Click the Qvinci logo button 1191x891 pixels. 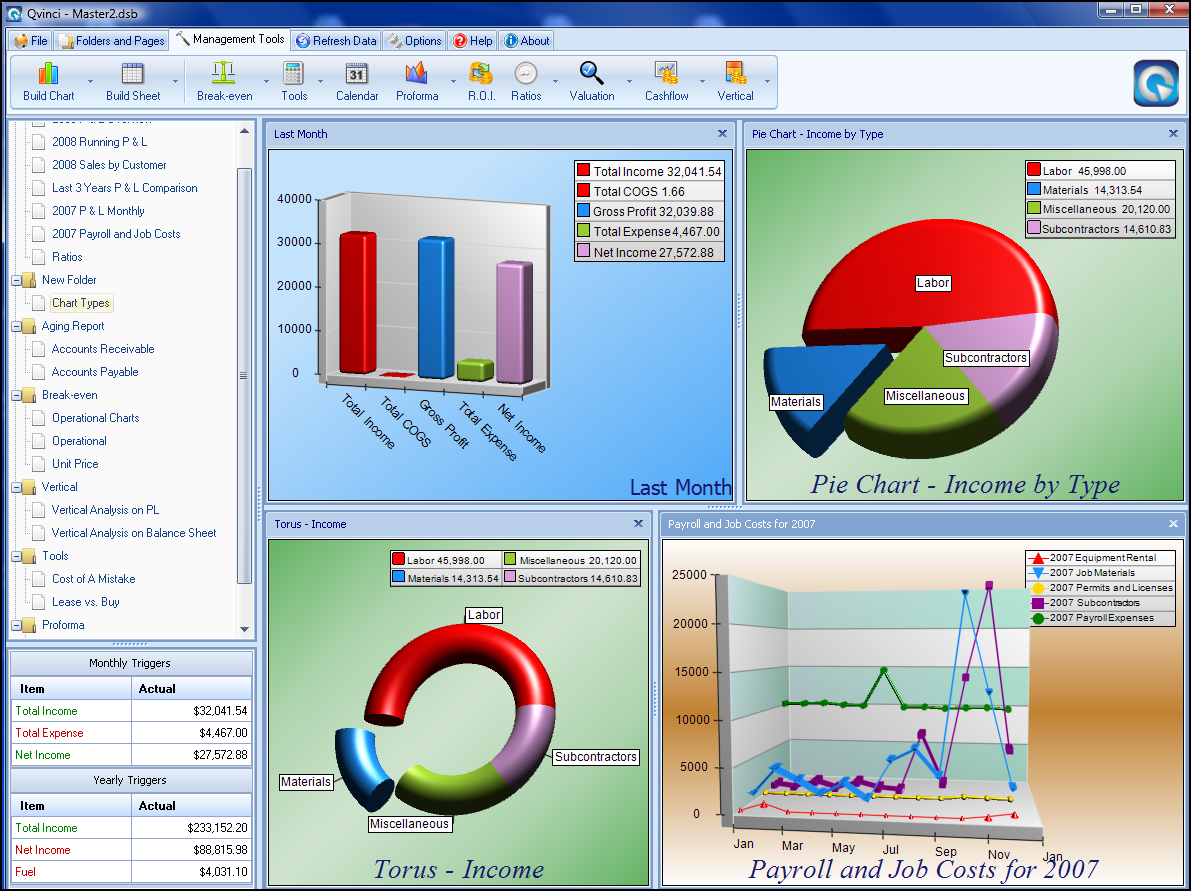tap(1156, 84)
